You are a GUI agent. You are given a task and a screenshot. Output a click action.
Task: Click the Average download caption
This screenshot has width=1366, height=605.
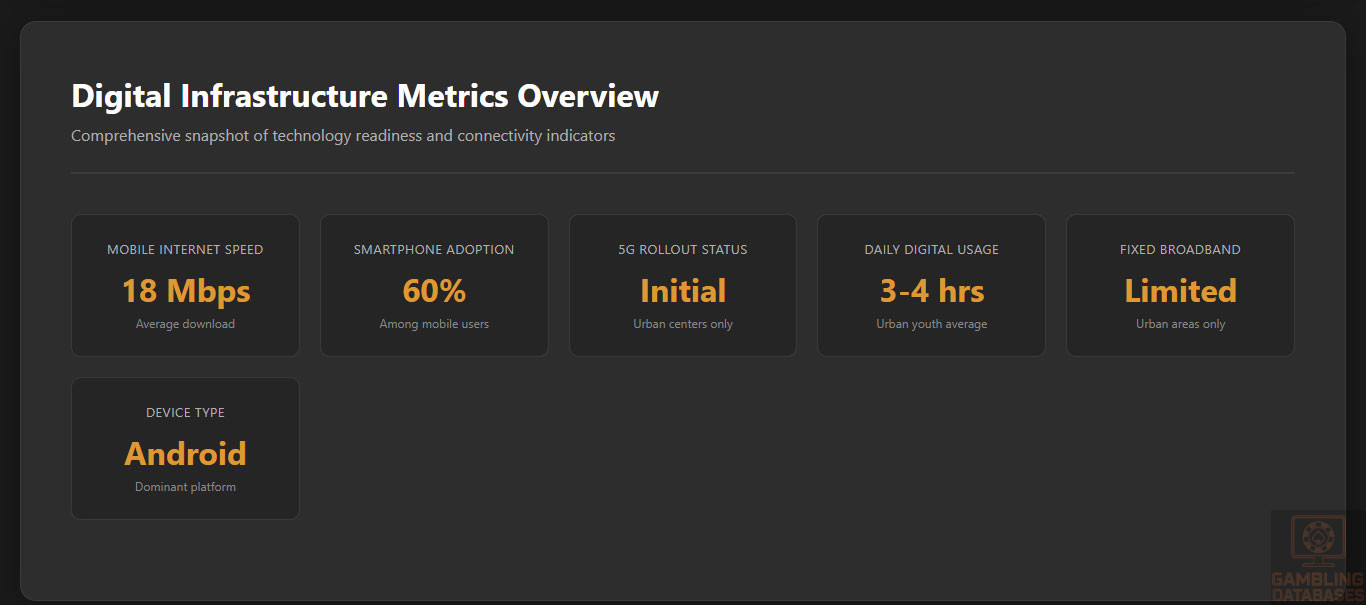(185, 324)
